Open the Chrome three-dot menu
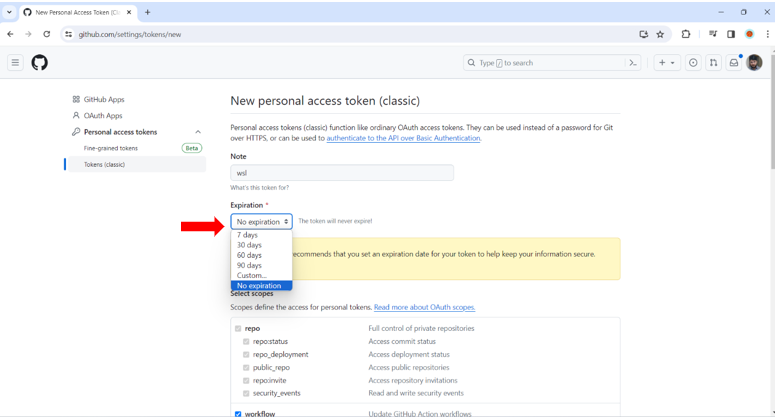The width and height of the screenshot is (775, 417). (x=767, y=34)
